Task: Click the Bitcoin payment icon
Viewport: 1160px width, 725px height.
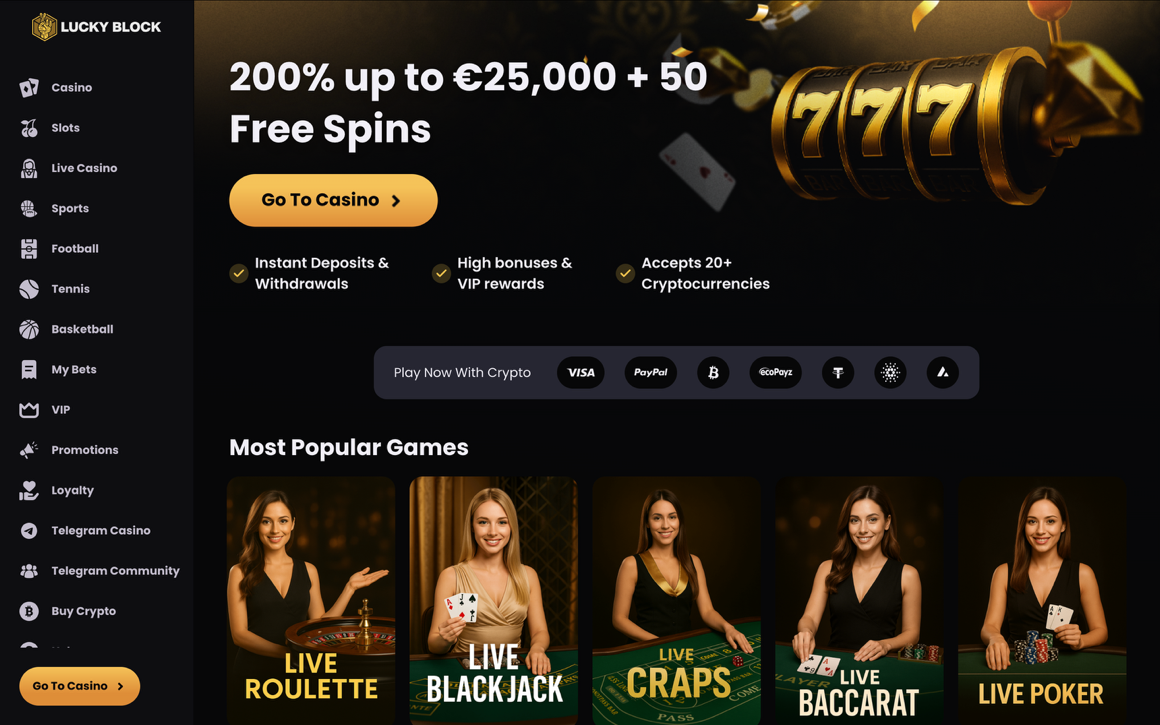Action: [x=713, y=372]
